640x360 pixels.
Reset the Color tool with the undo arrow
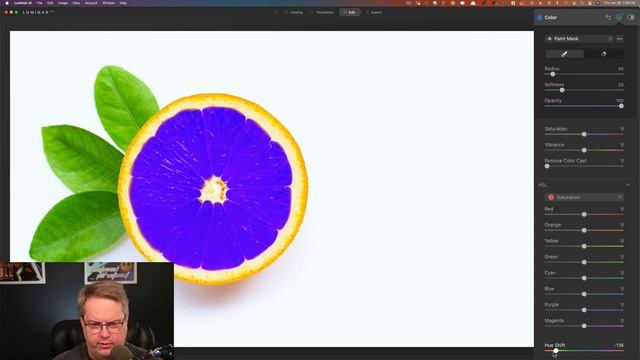click(608, 18)
